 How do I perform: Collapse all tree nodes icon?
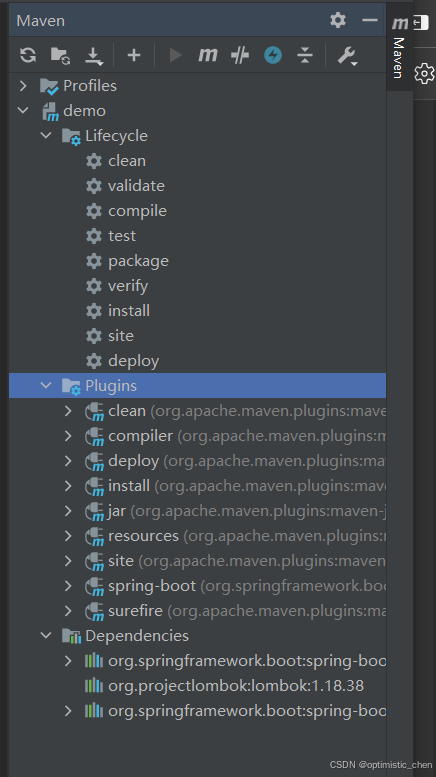click(x=305, y=55)
